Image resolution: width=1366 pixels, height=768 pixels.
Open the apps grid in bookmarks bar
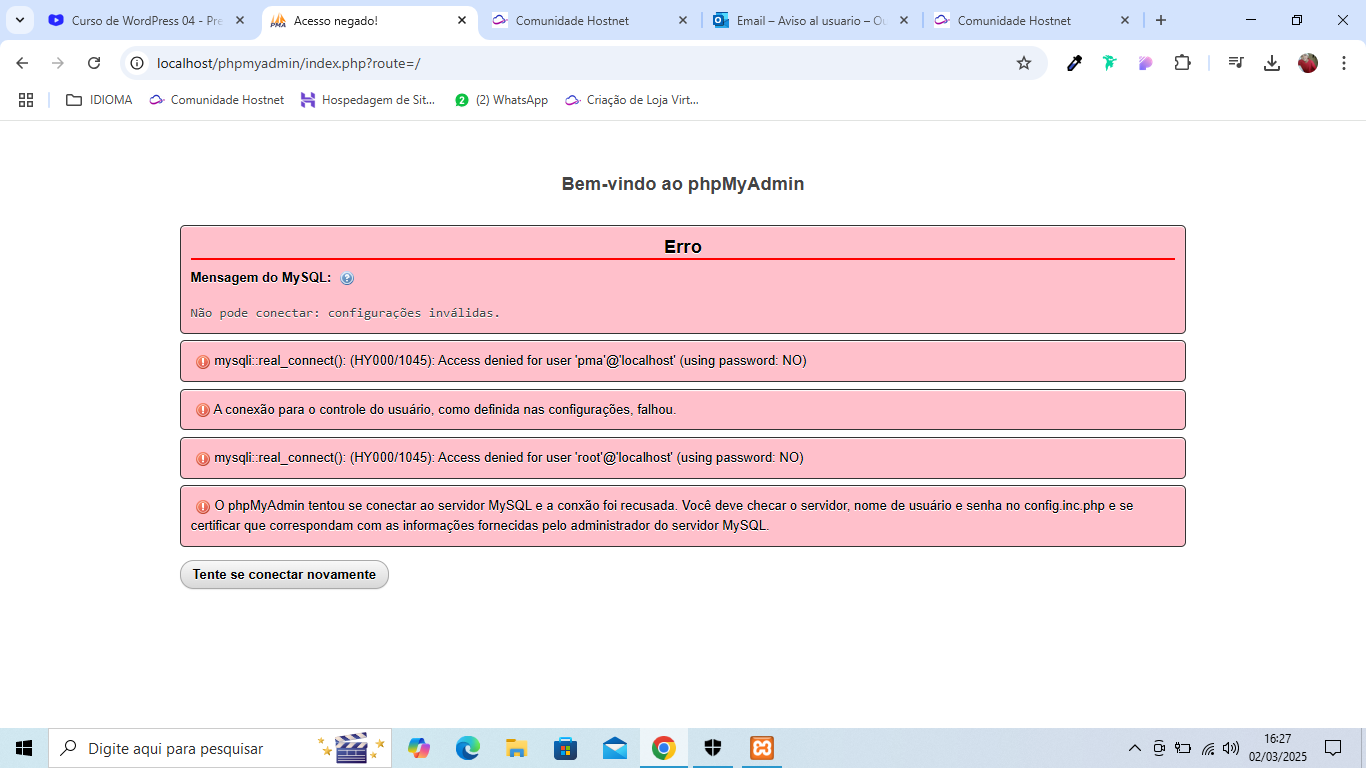pyautogui.click(x=26, y=100)
